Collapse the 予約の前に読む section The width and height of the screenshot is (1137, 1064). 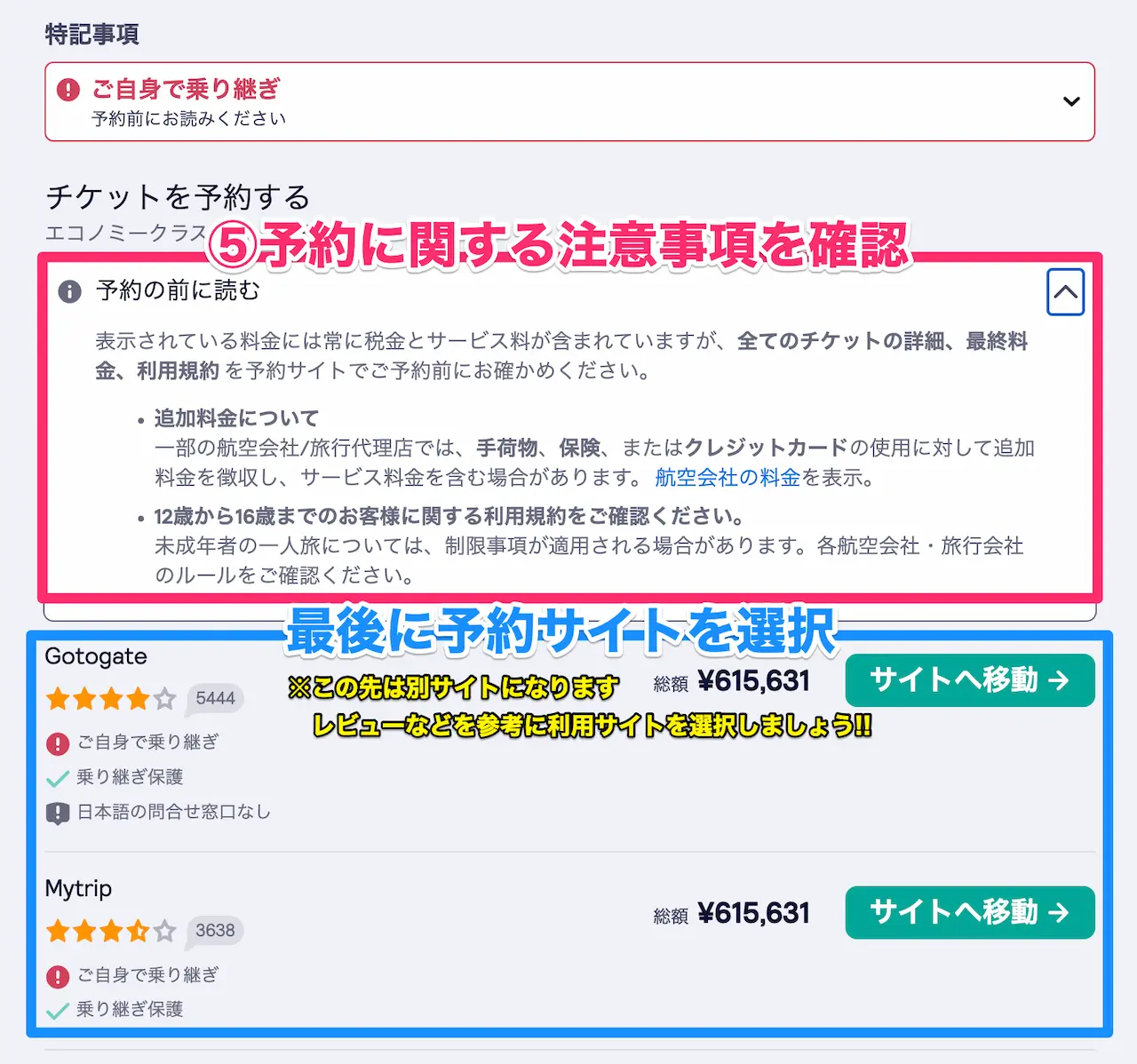1065,291
